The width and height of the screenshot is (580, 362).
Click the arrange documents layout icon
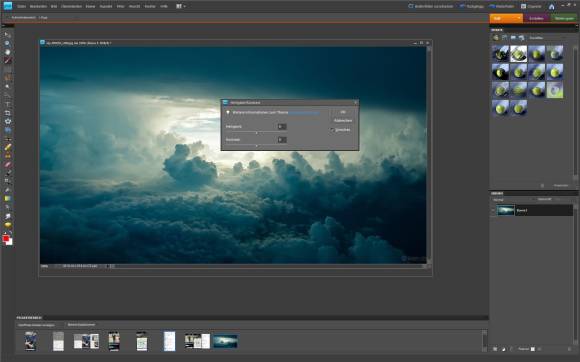[x=179, y=6]
